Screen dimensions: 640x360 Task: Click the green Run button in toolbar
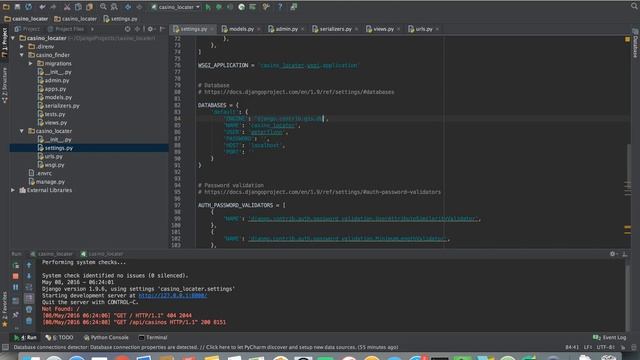[x=208, y=7]
